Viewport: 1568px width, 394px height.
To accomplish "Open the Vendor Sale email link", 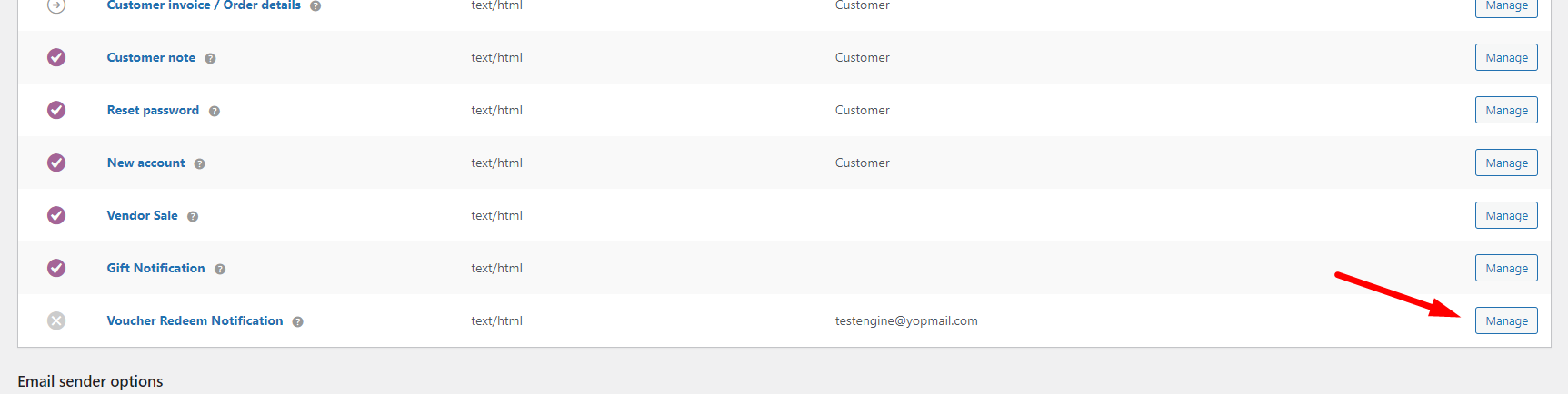I will [x=142, y=215].
